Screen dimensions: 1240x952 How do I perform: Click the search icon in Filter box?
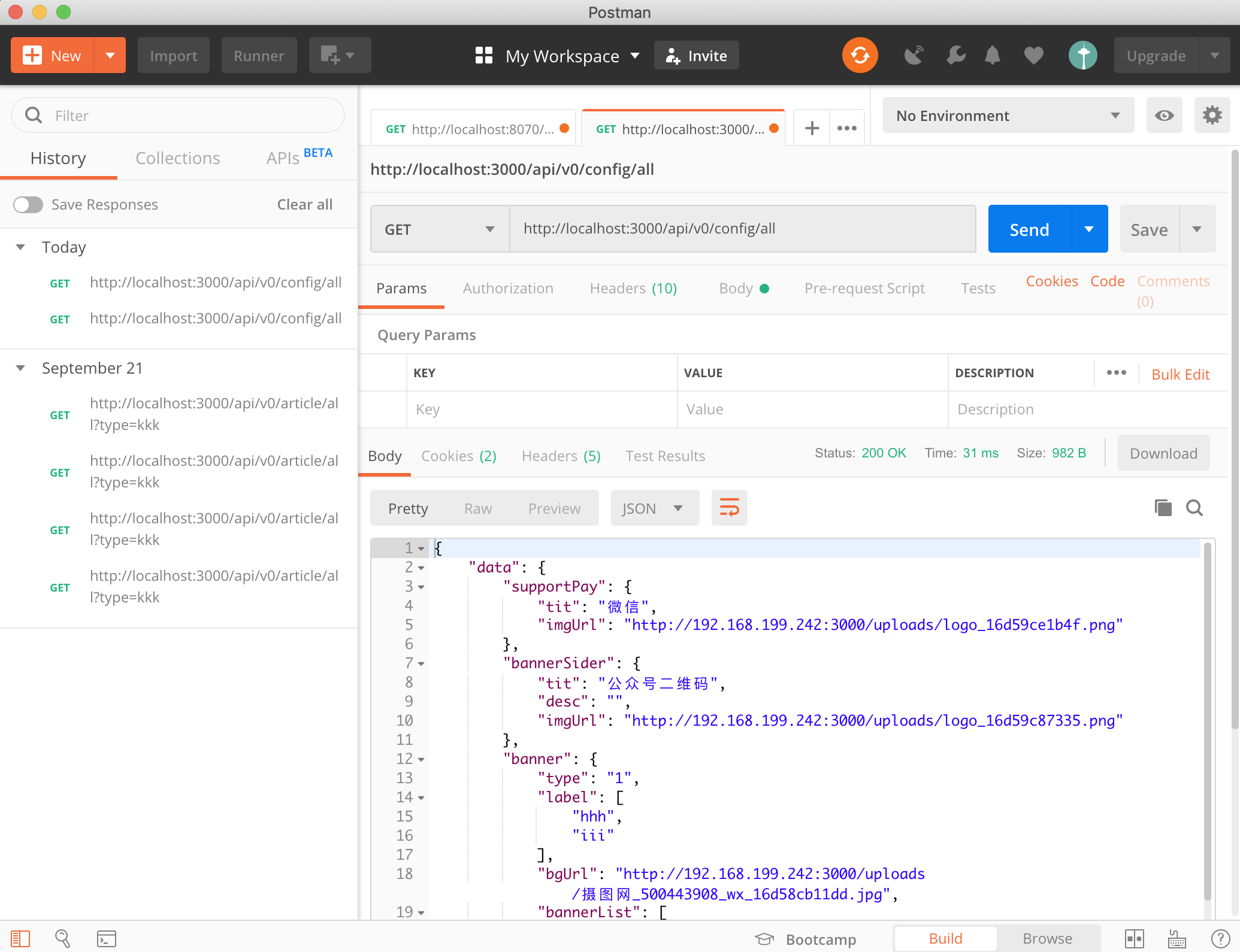34,115
